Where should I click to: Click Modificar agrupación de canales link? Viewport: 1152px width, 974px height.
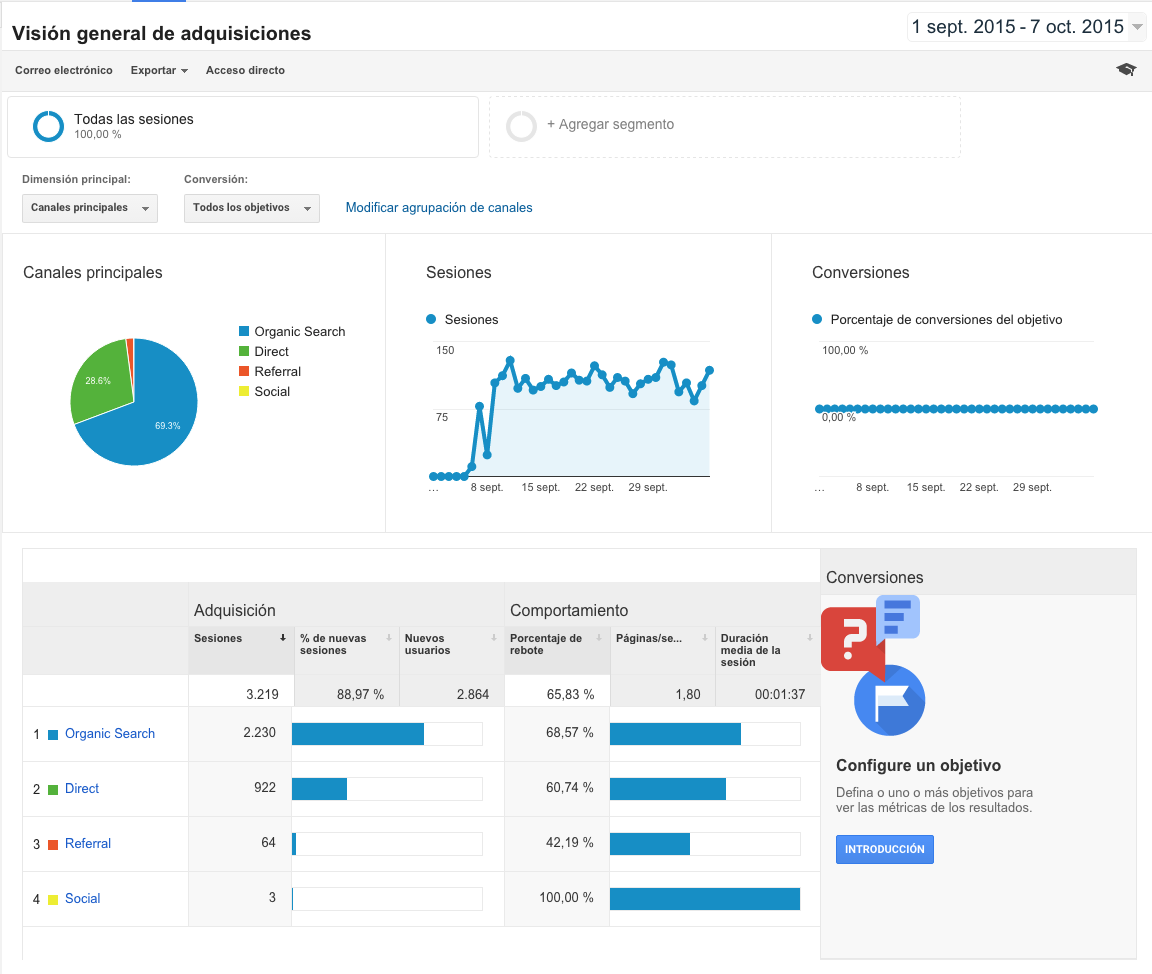[439, 207]
